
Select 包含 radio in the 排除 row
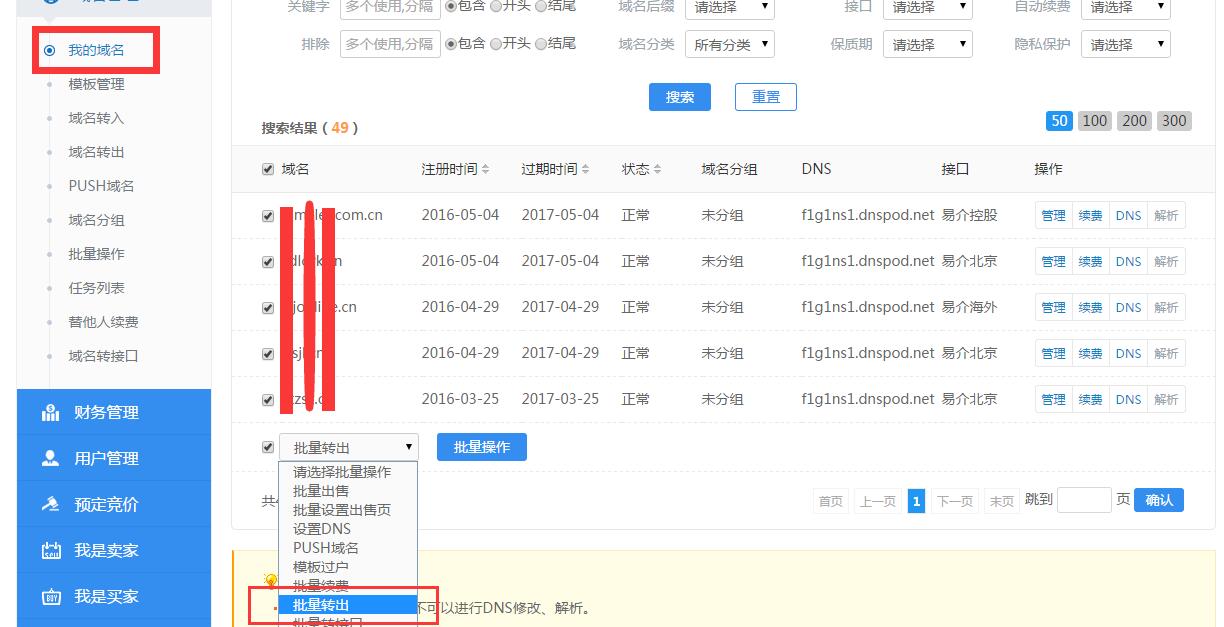pyautogui.click(x=450, y=44)
